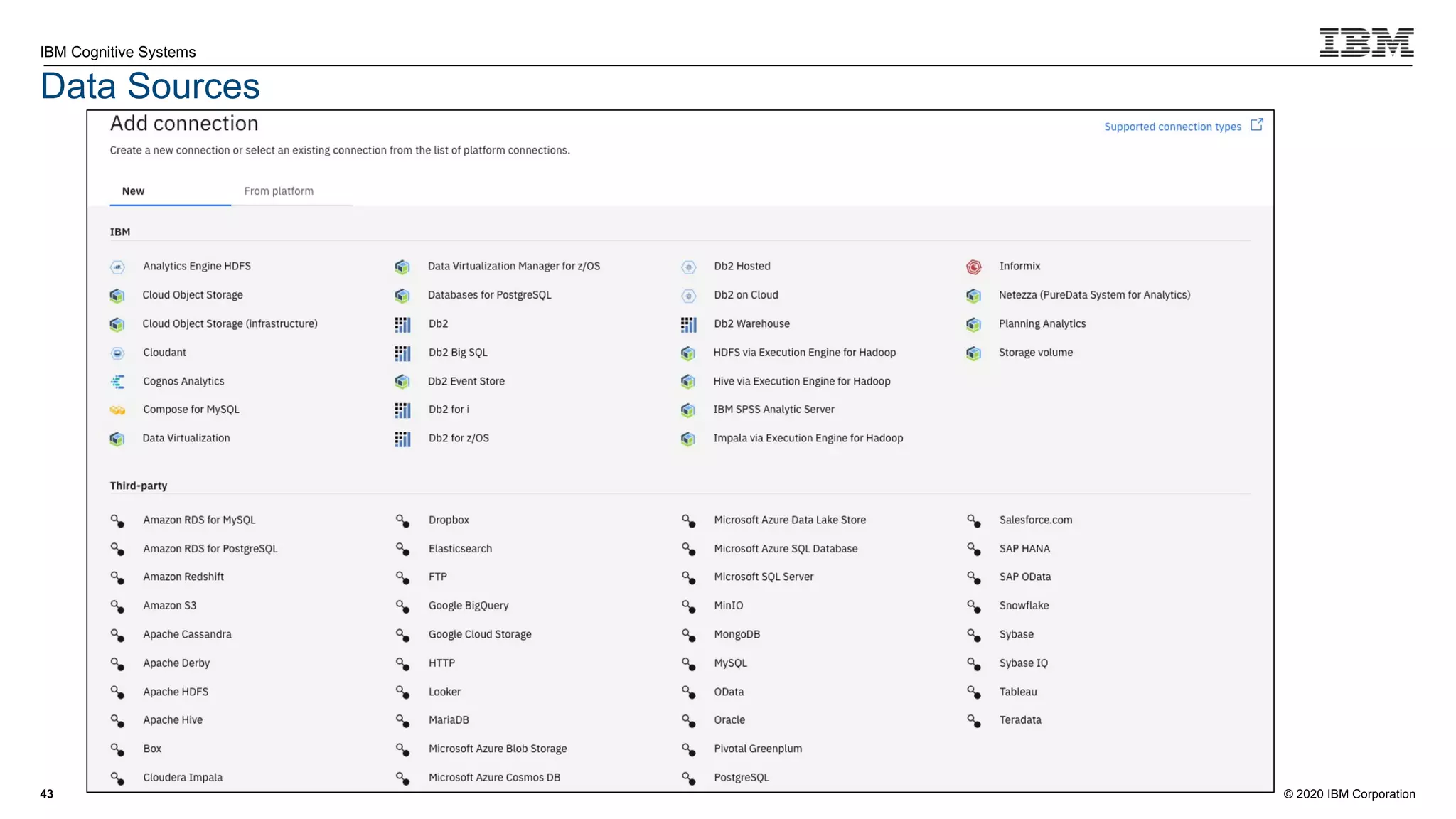
Task: Click the Db2 Event Store icon
Action: [402, 382]
